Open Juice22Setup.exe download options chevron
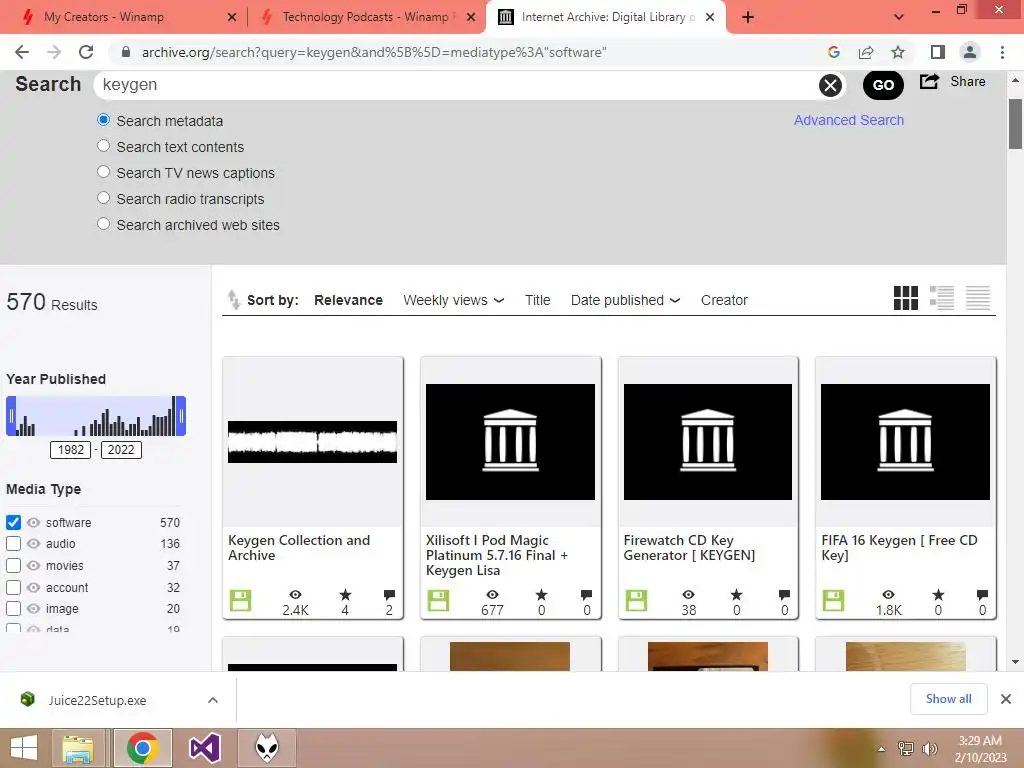Screen dimensions: 1024x768 coord(213,700)
